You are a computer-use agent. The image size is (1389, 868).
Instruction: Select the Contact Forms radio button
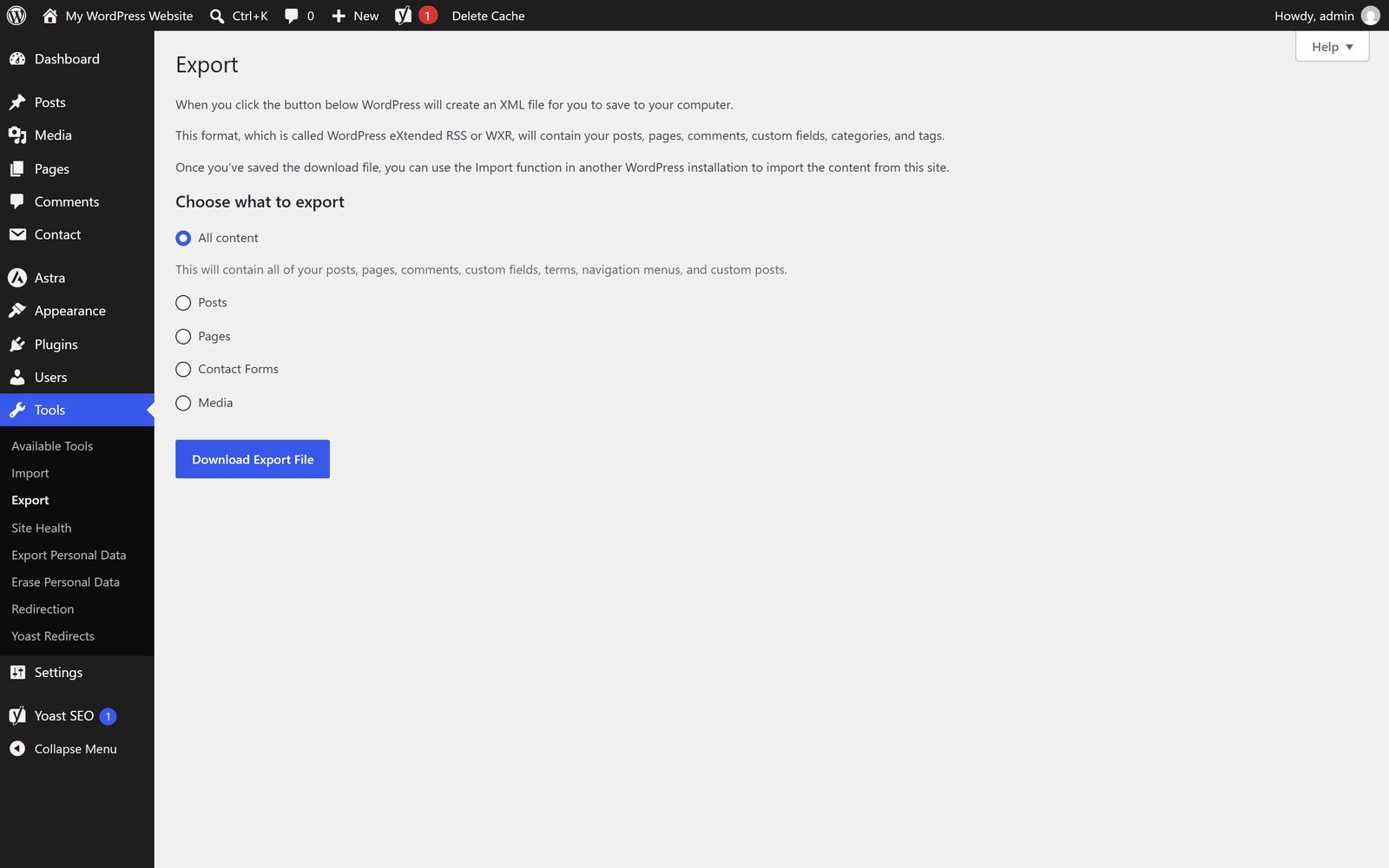(183, 370)
